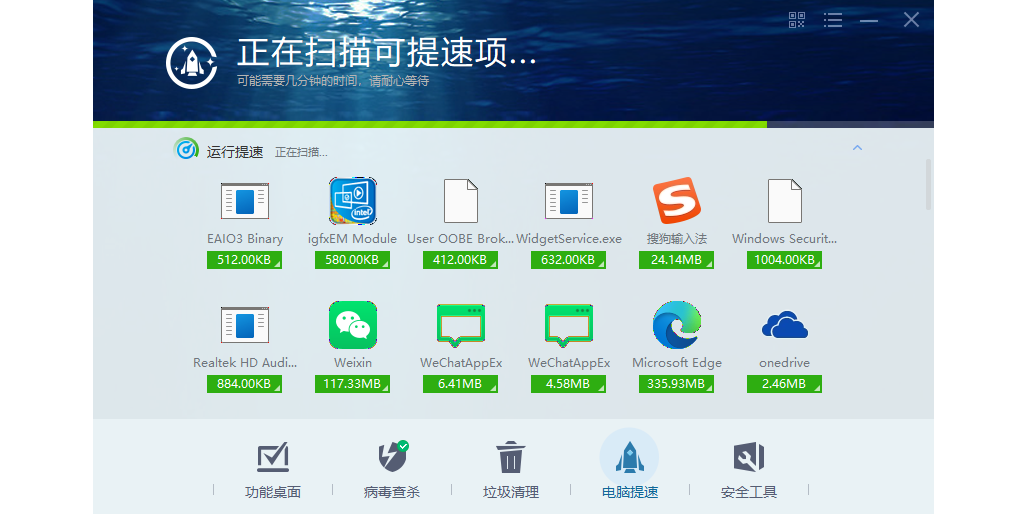
Task: Select the 电脑提速 tab
Action: click(629, 465)
